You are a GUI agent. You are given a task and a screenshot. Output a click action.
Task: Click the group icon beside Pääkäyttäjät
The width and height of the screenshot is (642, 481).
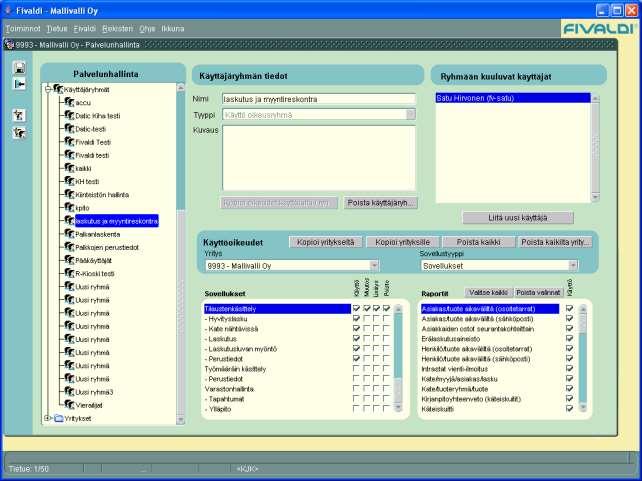[69, 260]
